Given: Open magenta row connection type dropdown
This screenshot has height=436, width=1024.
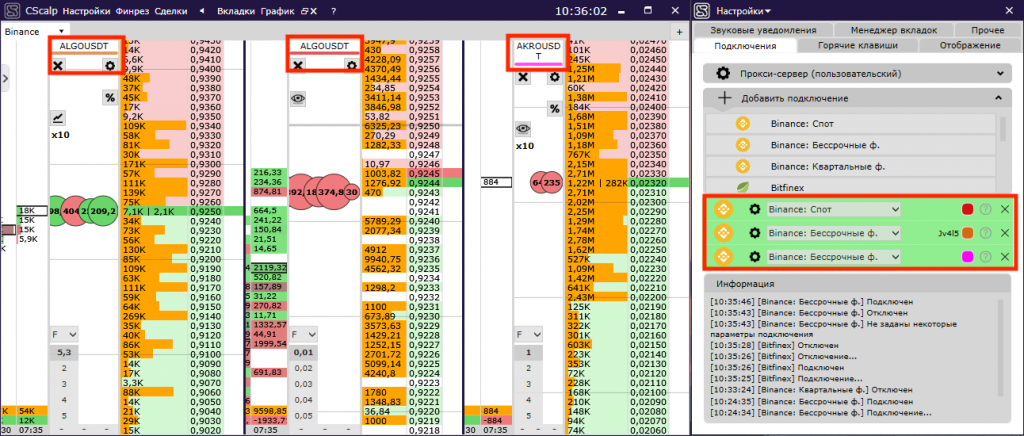Looking at the screenshot, I should tap(833, 257).
